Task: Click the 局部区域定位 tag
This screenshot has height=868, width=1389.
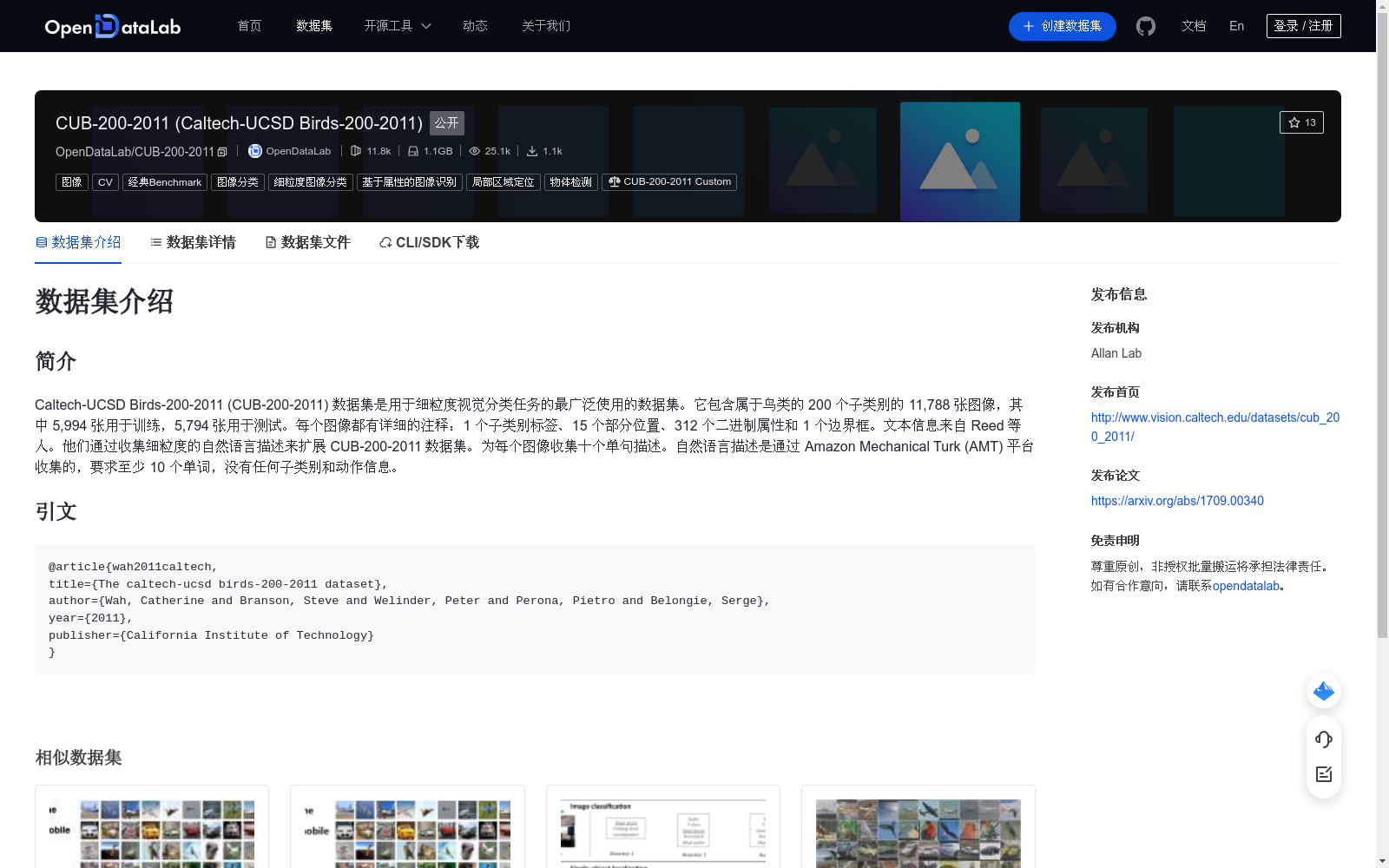Action: click(504, 182)
